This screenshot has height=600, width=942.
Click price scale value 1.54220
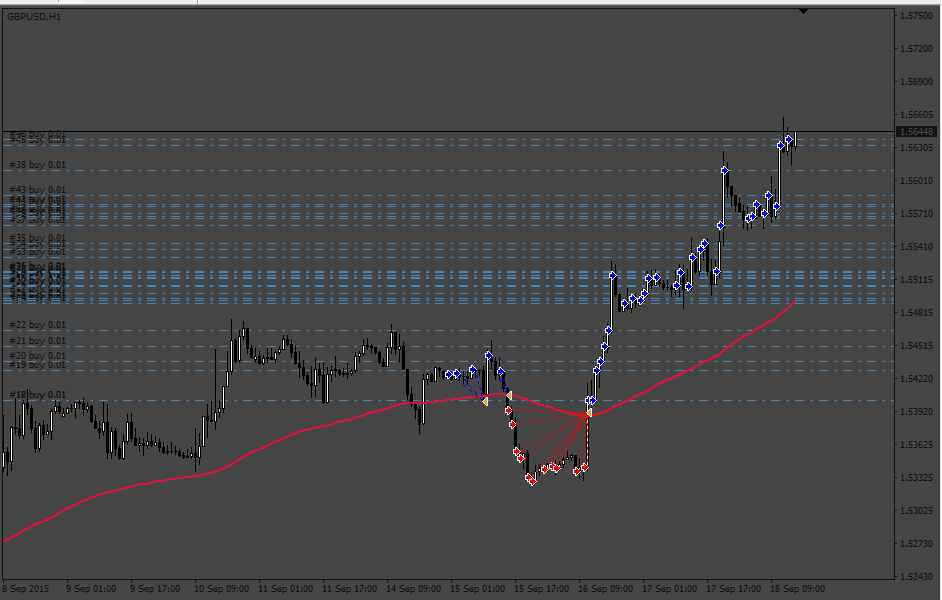[916, 379]
